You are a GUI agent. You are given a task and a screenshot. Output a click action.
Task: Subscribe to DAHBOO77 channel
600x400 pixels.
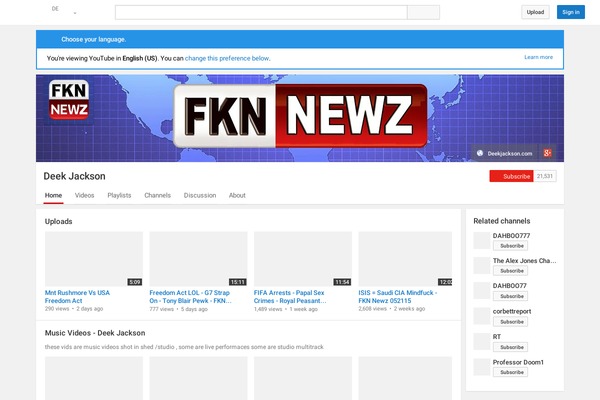510,296
